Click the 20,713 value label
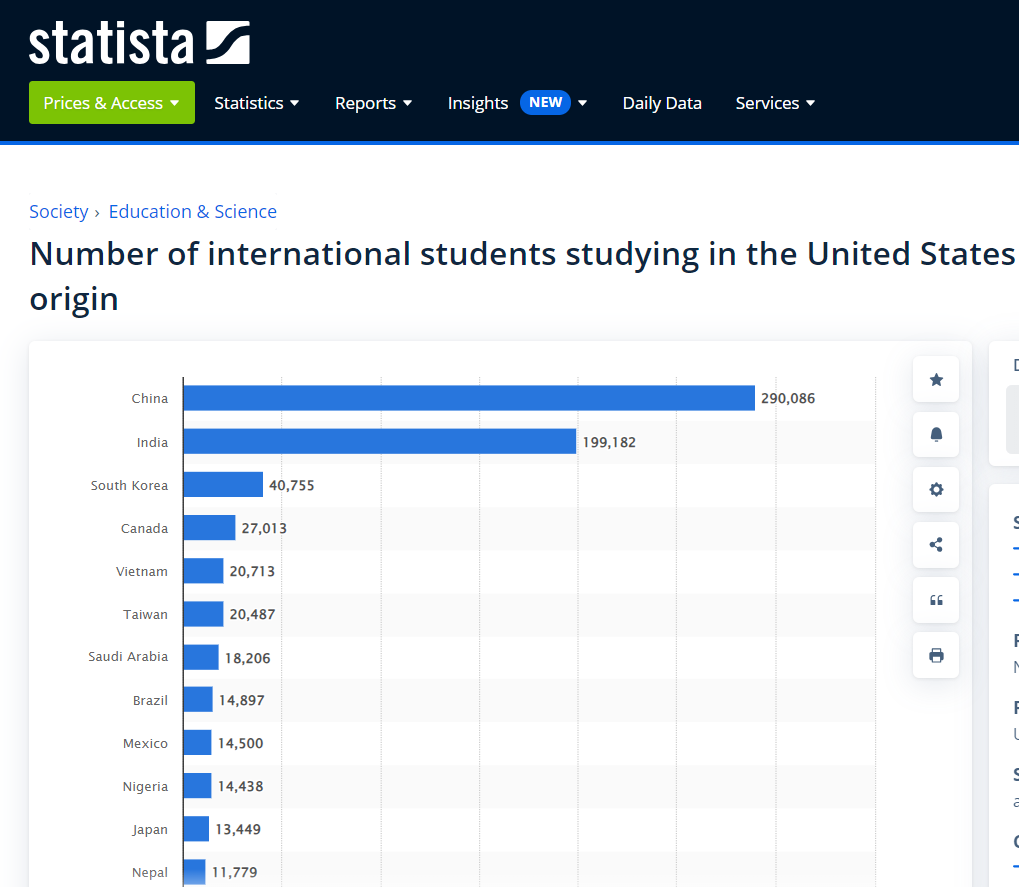Screen dimensions: 1019x887 (252, 571)
